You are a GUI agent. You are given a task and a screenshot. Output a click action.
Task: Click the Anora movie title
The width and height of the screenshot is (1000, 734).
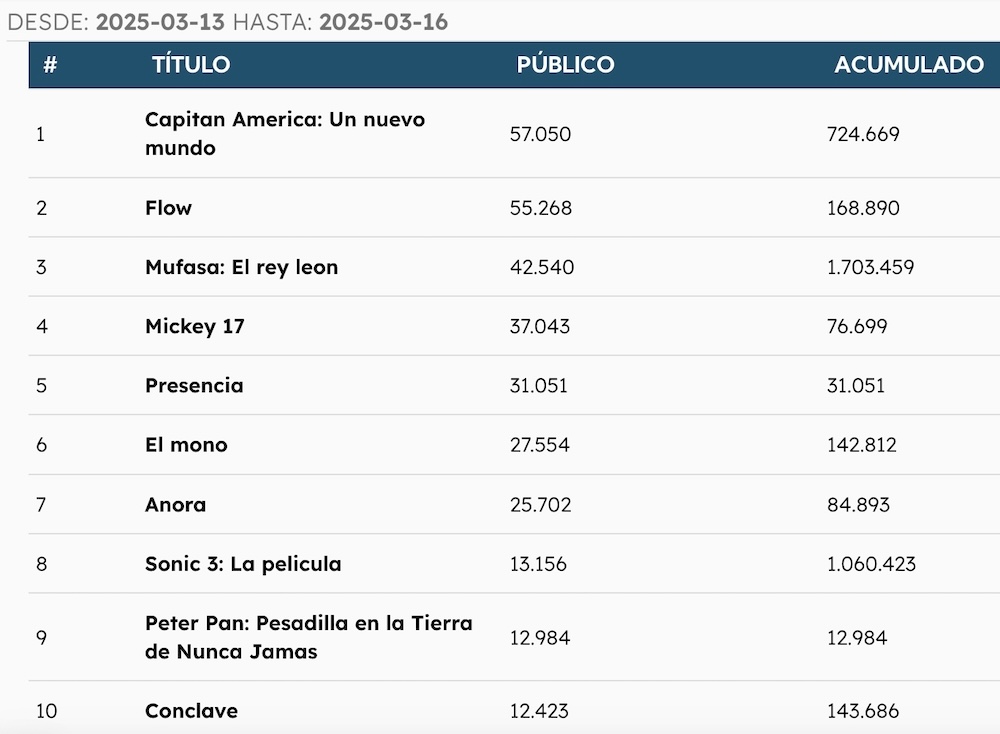[175, 504]
